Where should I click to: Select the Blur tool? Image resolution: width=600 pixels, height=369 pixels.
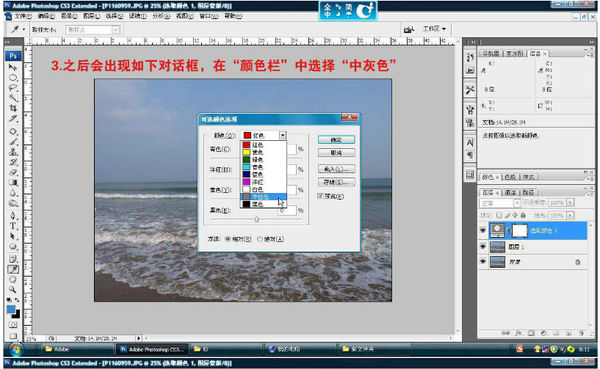13,193
